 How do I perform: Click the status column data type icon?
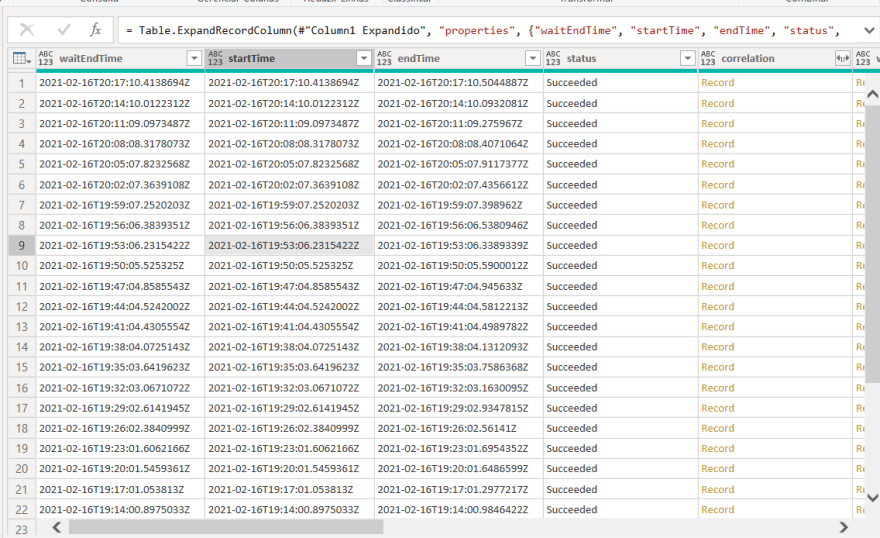[554, 59]
